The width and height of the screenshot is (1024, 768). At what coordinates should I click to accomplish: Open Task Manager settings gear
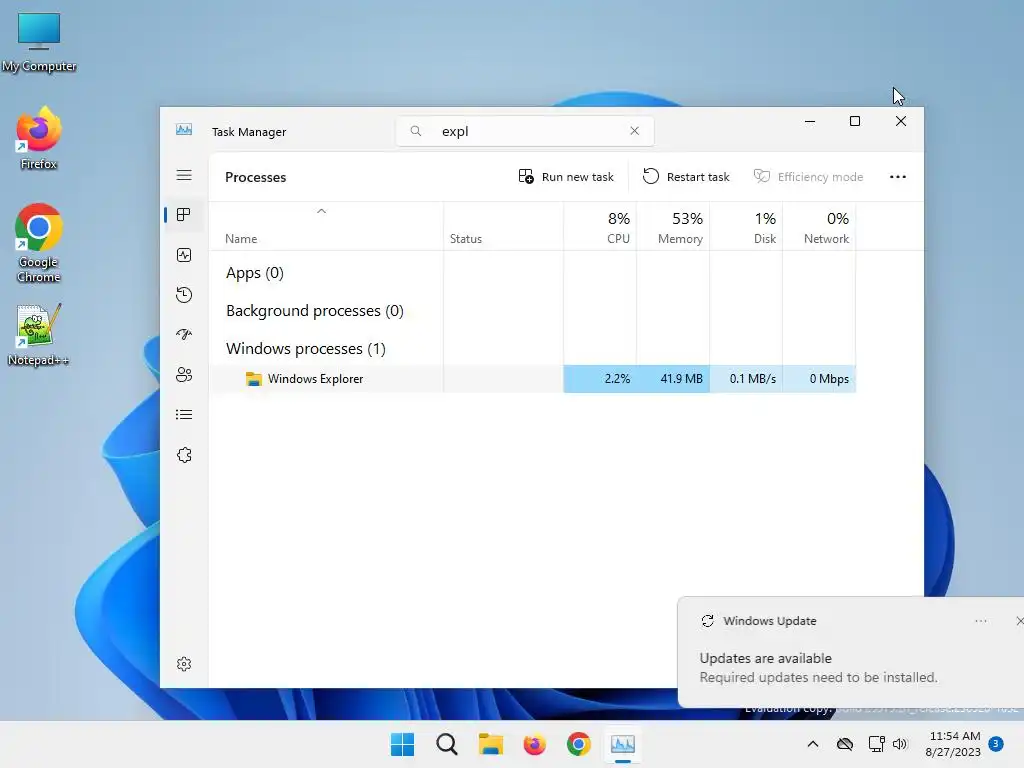184,664
